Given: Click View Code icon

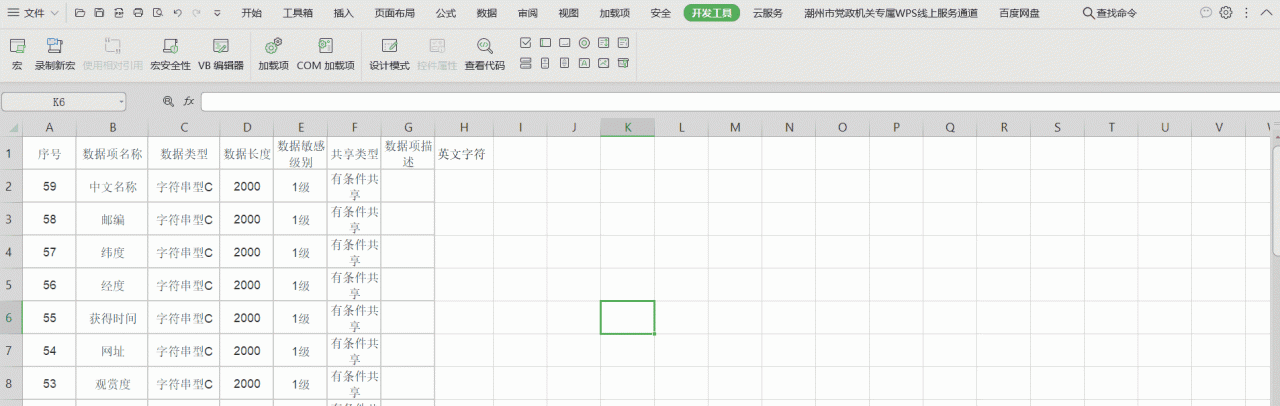Looking at the screenshot, I should click(484, 54).
